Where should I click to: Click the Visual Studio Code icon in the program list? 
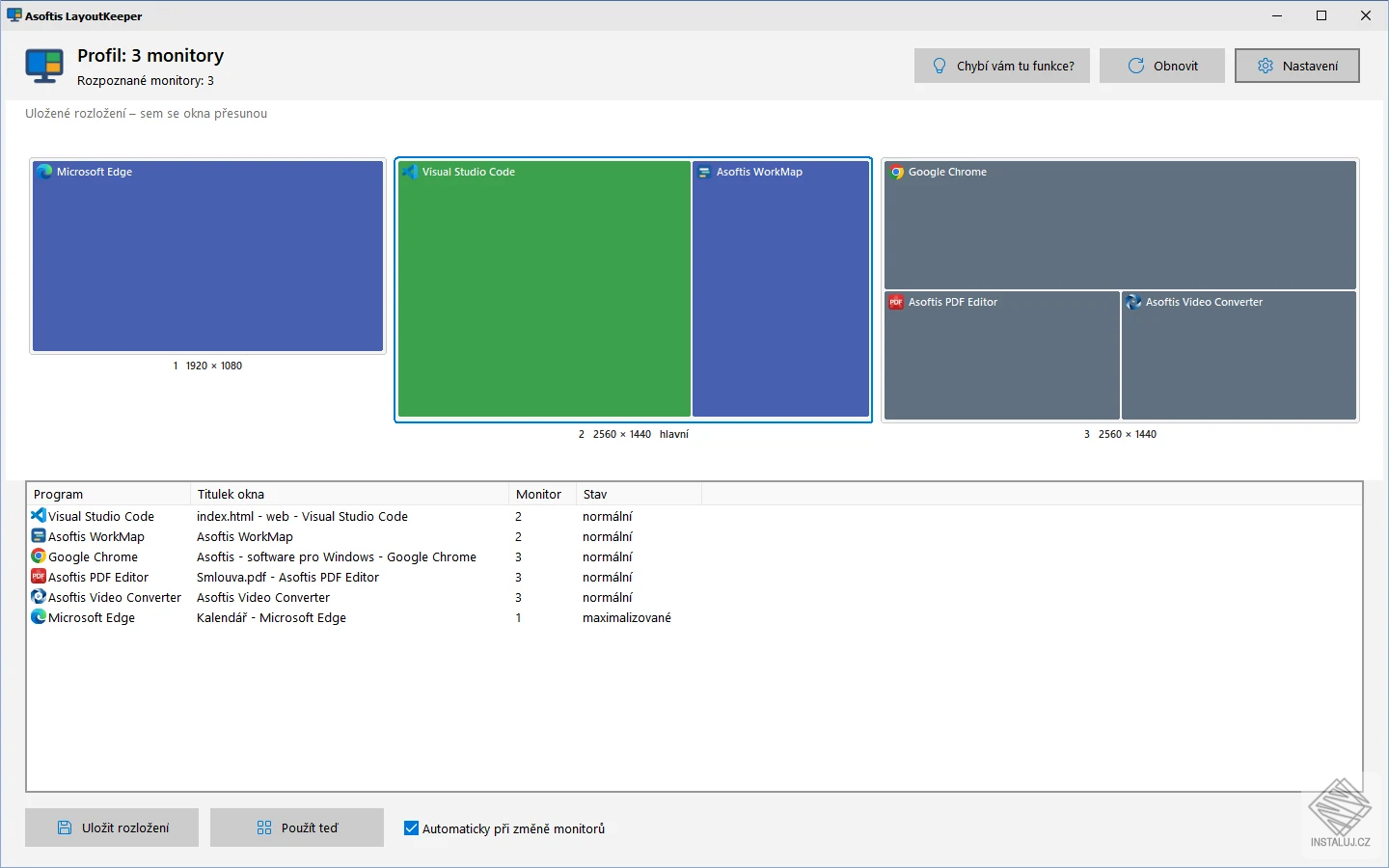coord(39,516)
